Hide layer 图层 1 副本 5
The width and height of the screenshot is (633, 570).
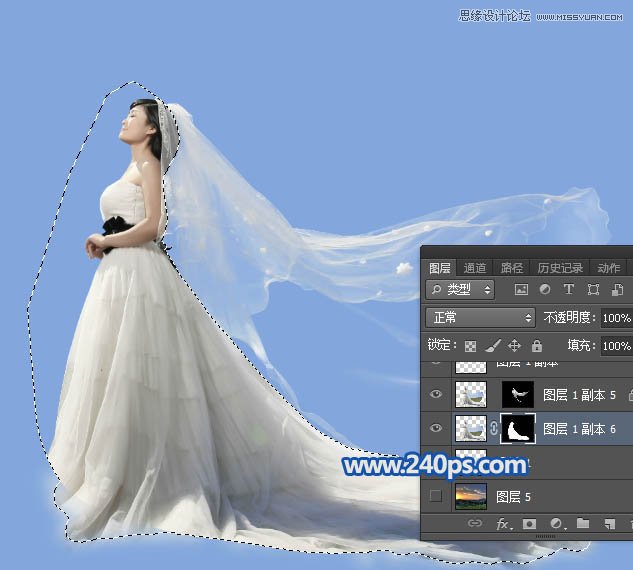pos(436,394)
